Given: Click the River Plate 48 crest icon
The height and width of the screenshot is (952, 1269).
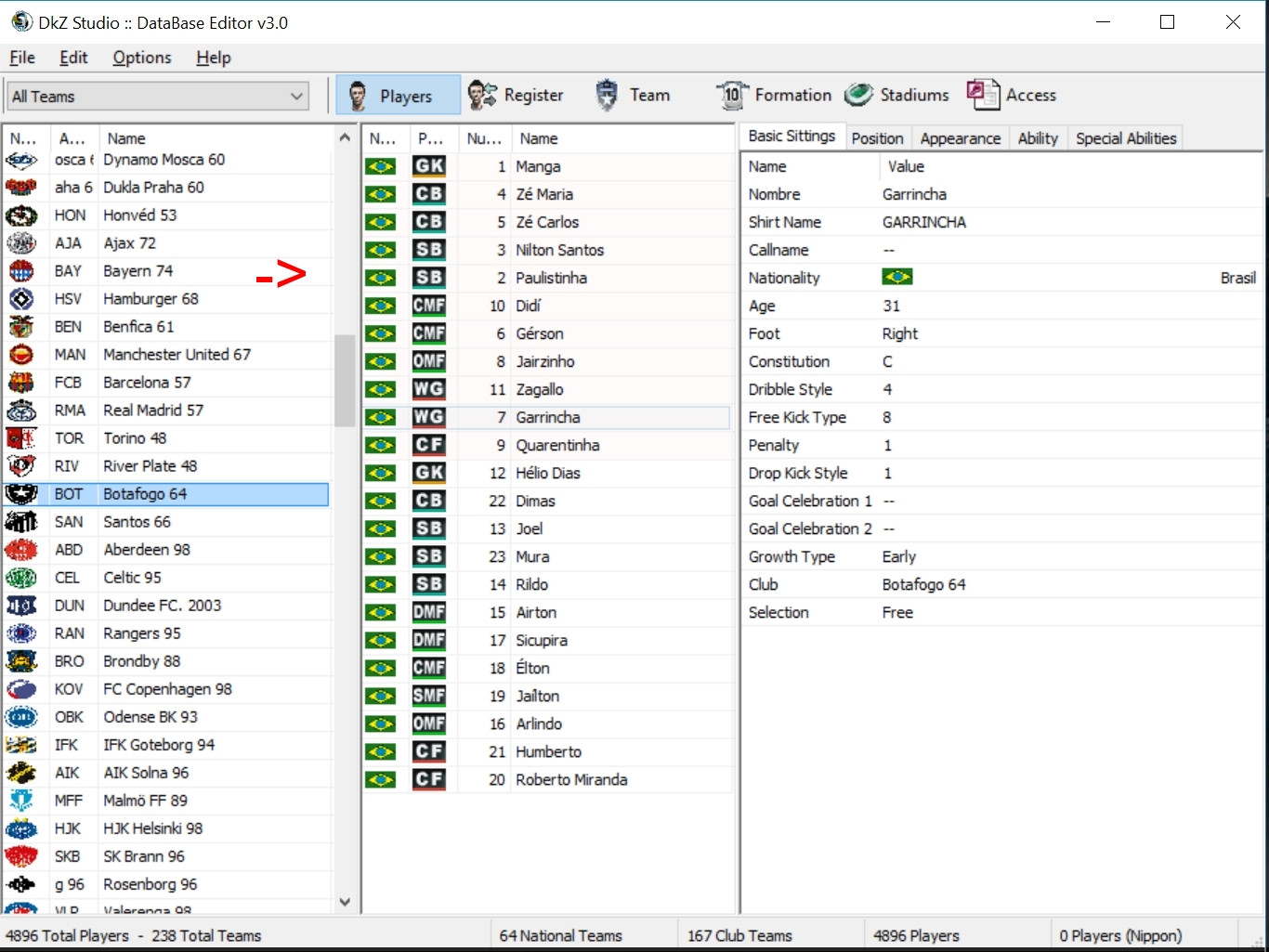Looking at the screenshot, I should pyautogui.click(x=21, y=466).
